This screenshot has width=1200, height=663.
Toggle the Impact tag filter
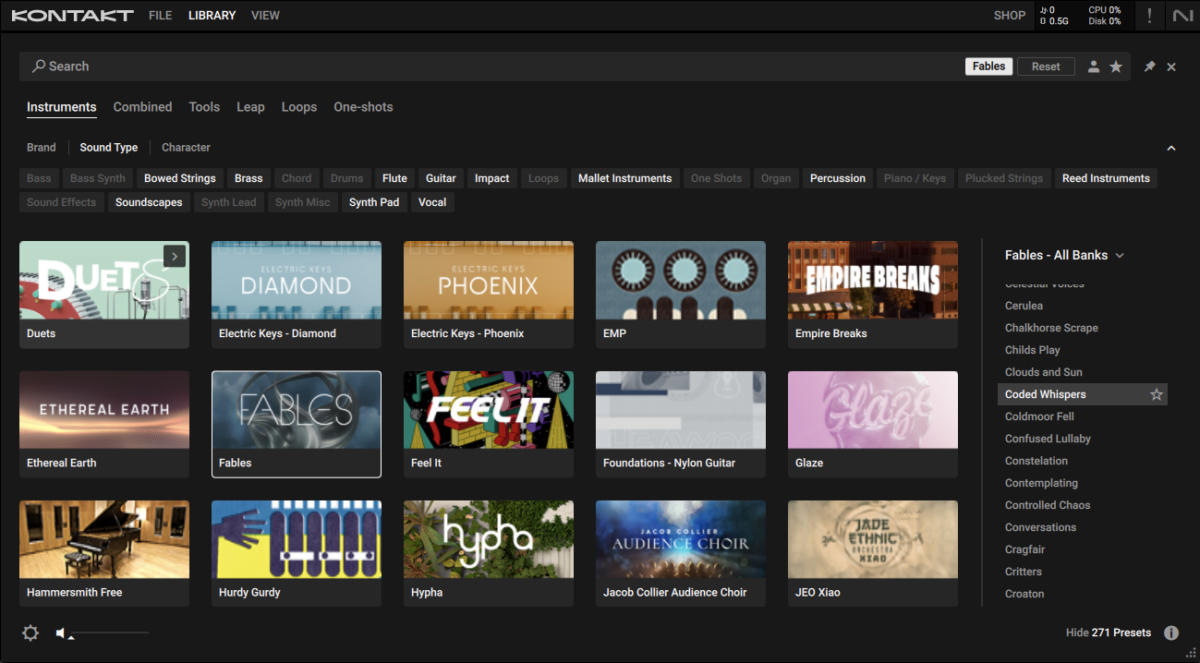pos(492,178)
